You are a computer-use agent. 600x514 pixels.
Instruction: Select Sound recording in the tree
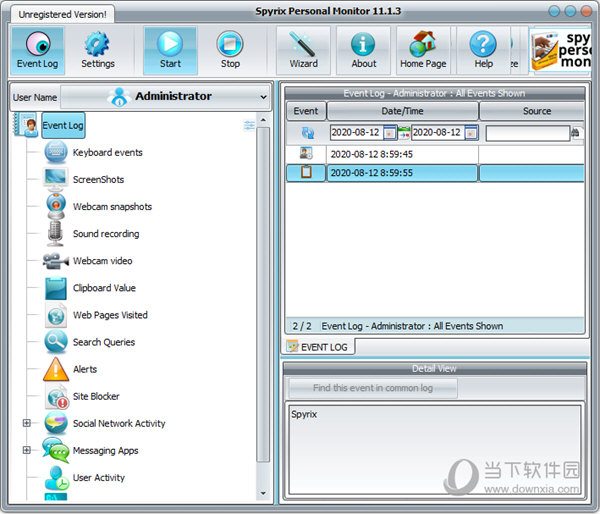click(106, 234)
